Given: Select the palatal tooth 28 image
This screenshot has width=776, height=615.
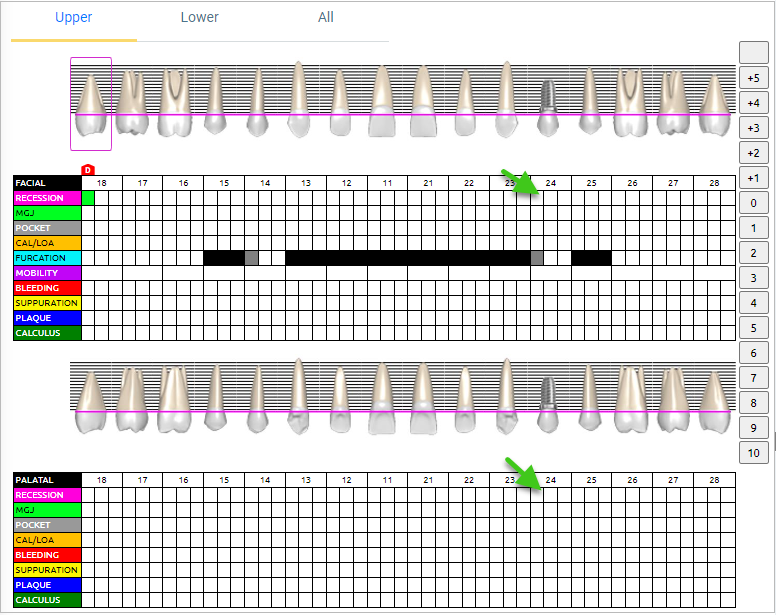Looking at the screenshot, I should pos(715,402).
